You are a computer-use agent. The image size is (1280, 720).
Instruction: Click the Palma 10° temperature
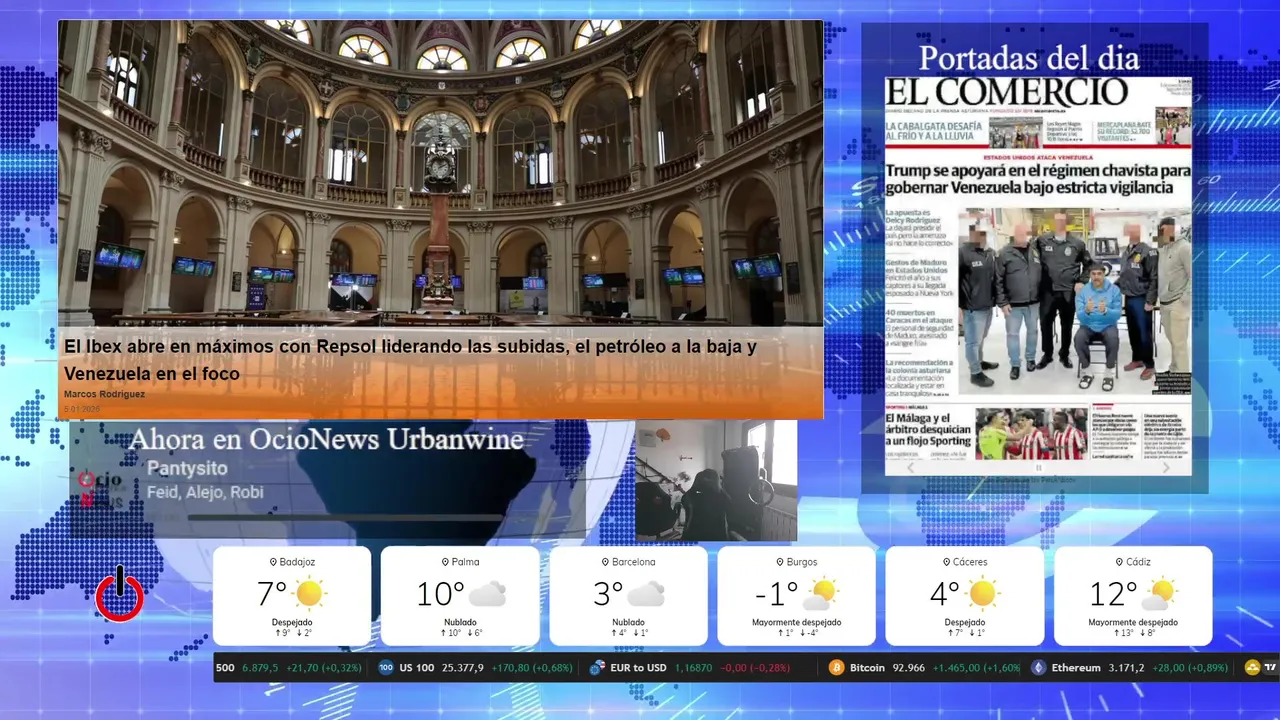pyautogui.click(x=441, y=594)
